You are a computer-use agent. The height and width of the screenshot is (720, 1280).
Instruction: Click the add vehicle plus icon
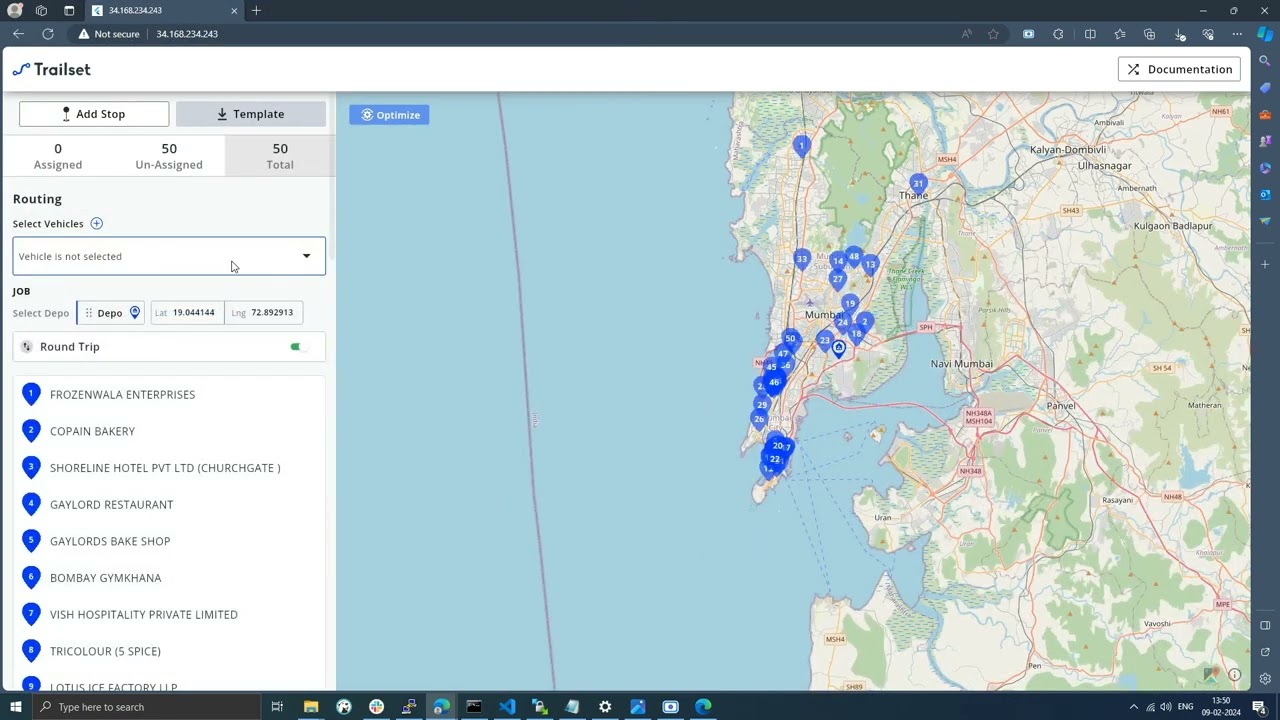(x=96, y=224)
